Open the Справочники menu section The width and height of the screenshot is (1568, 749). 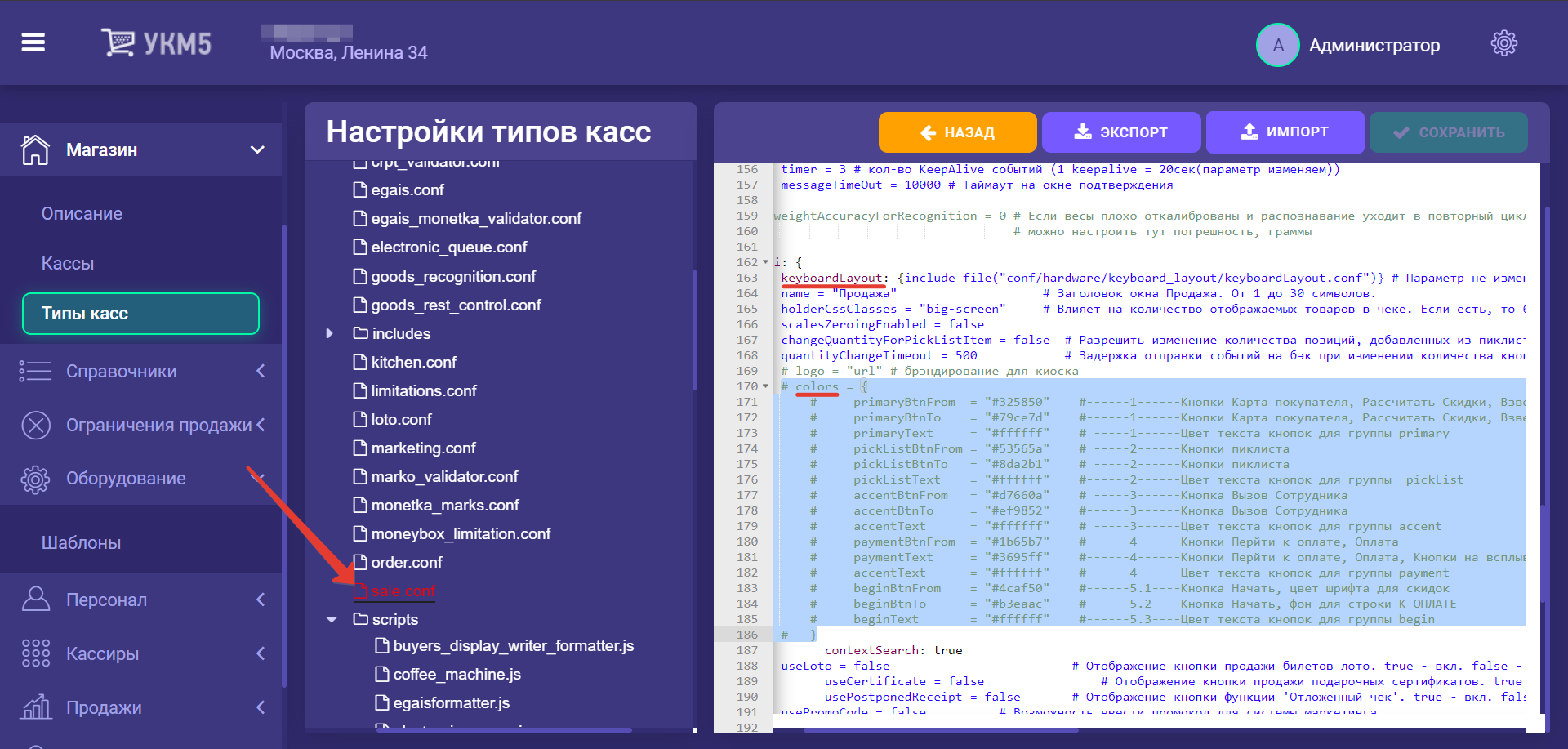tap(140, 371)
